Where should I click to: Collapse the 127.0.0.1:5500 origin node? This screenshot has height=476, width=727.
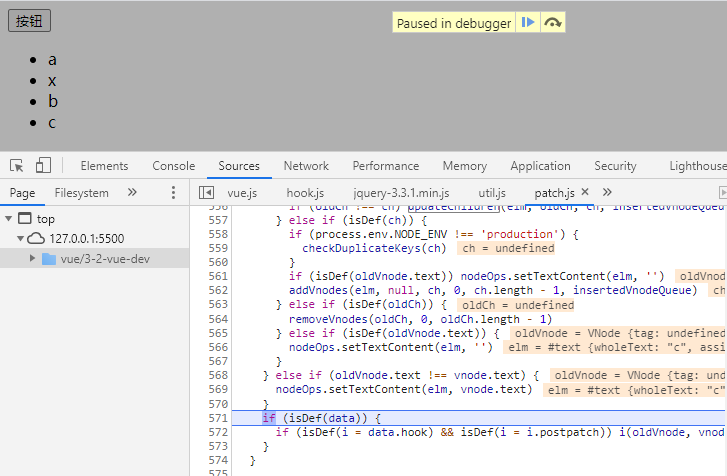(20, 239)
